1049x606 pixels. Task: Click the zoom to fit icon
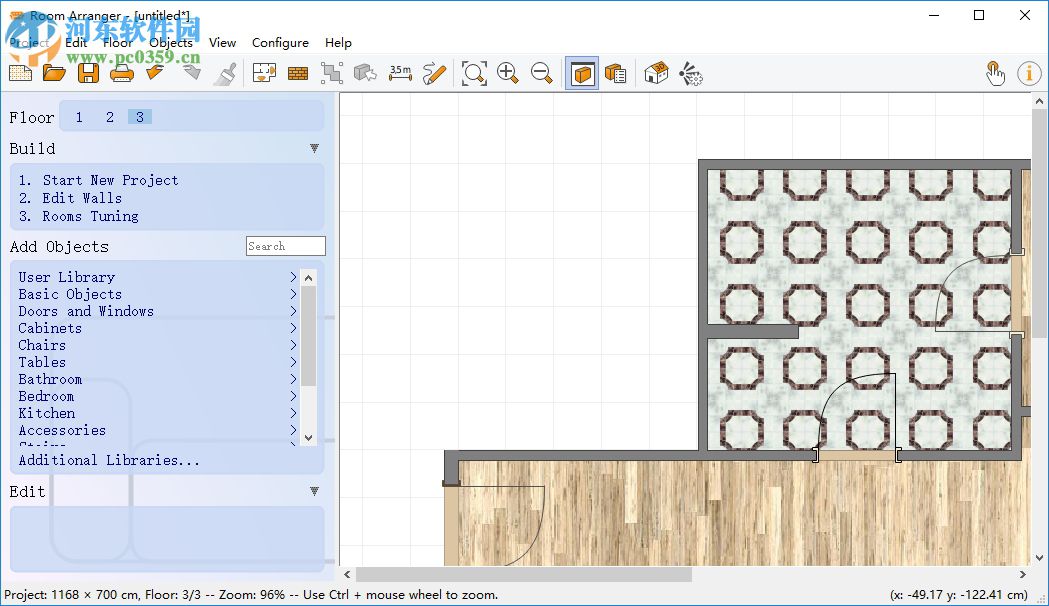474,73
